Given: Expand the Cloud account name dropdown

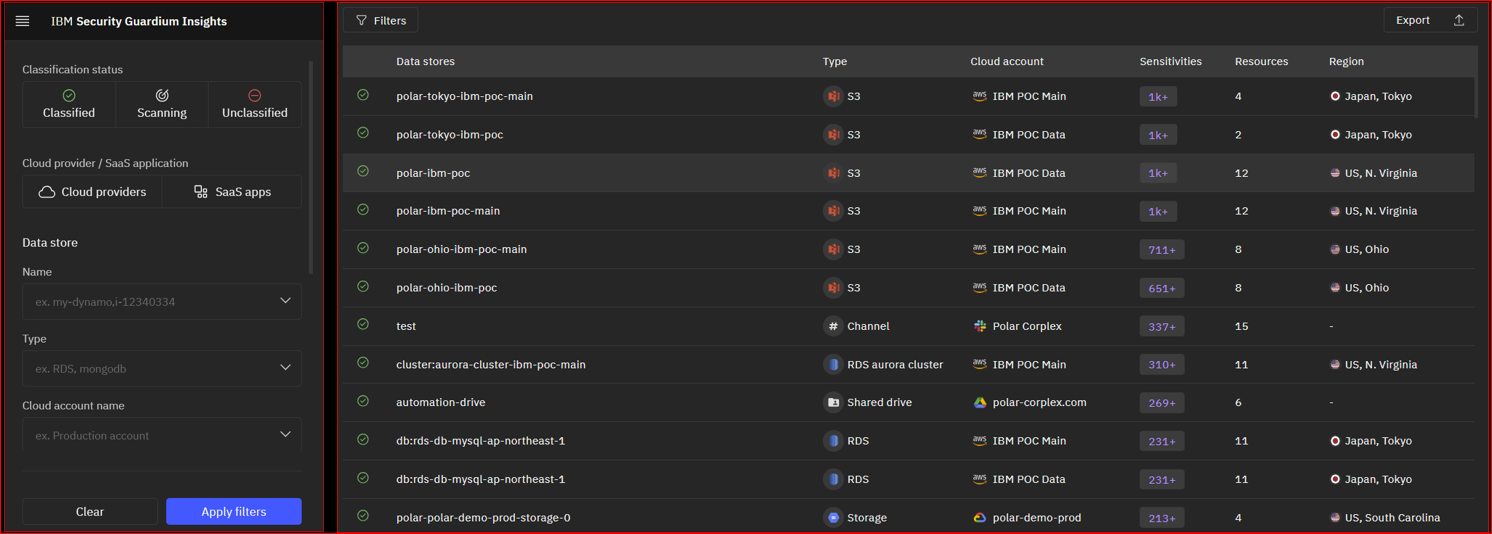Looking at the screenshot, I should pos(285,435).
